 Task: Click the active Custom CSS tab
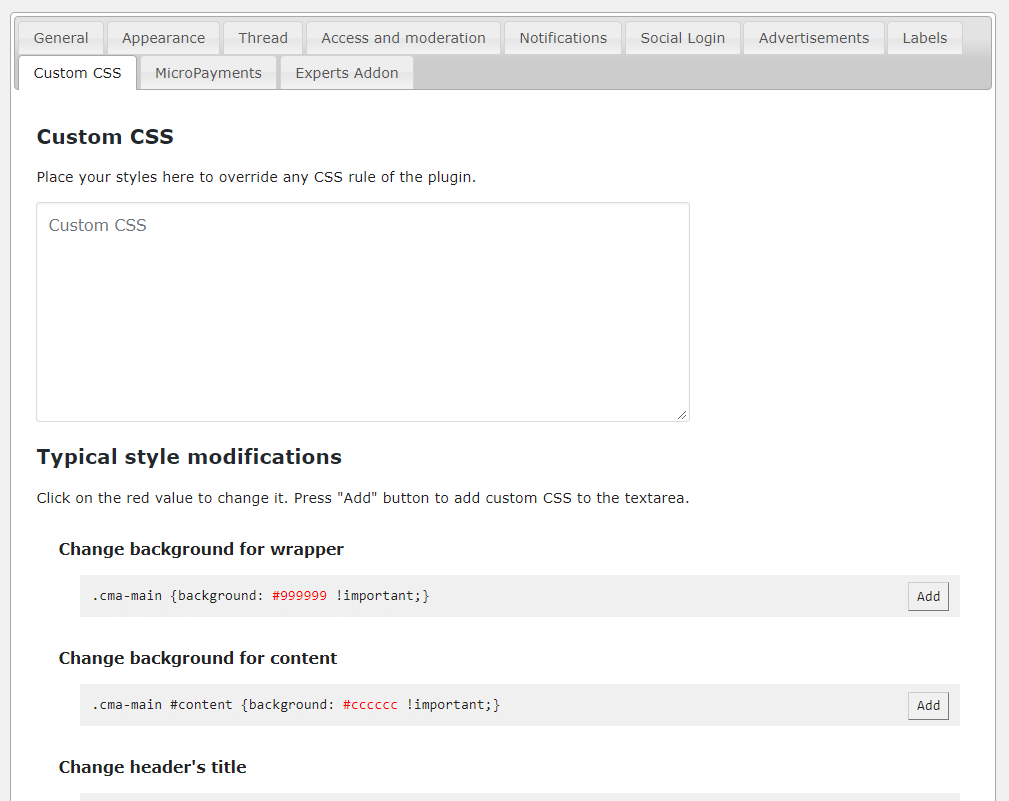pyautogui.click(x=77, y=73)
